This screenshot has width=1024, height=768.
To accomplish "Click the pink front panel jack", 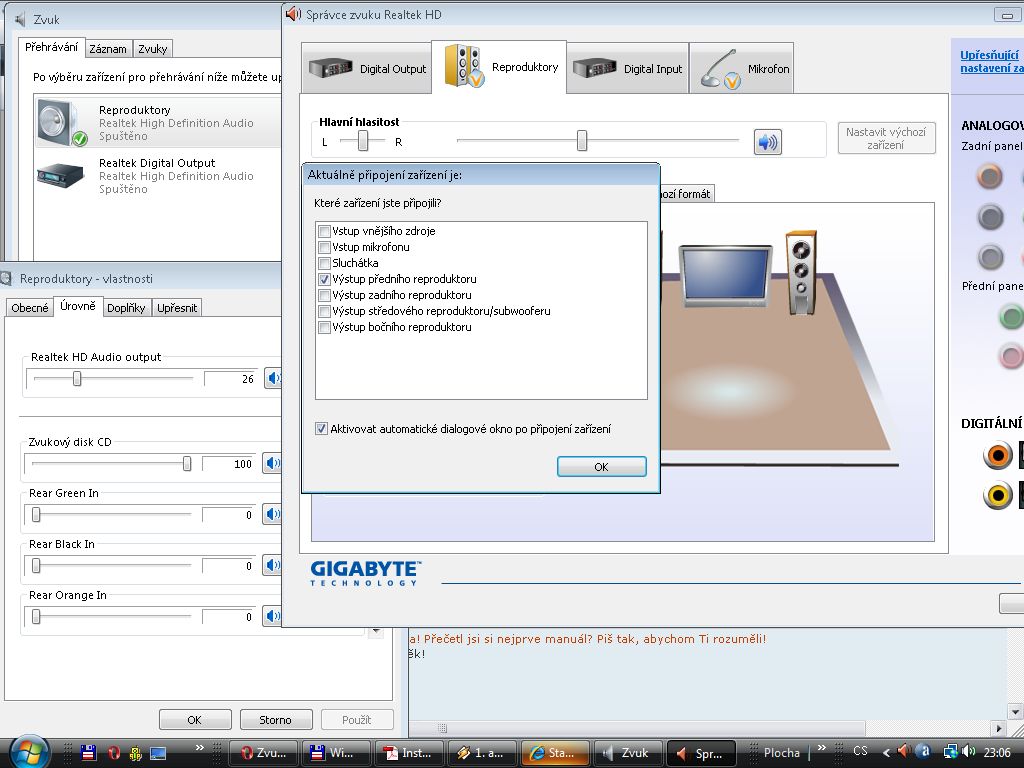I will [1012, 357].
